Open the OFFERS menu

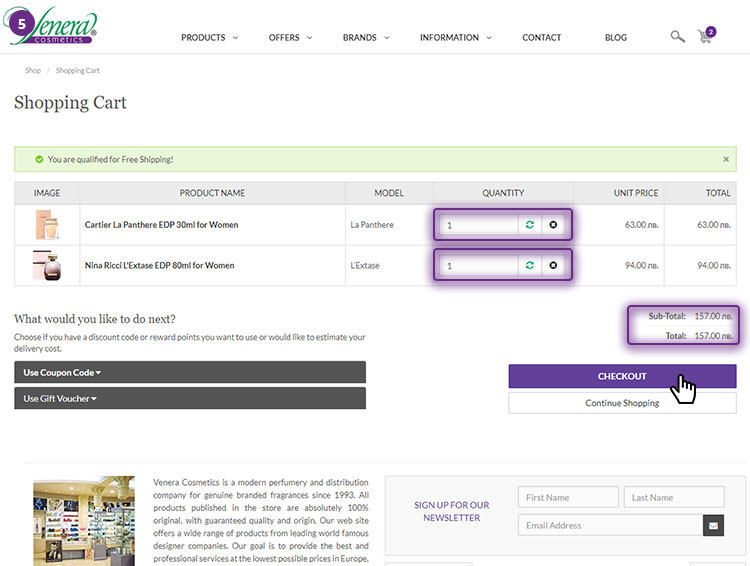284,37
